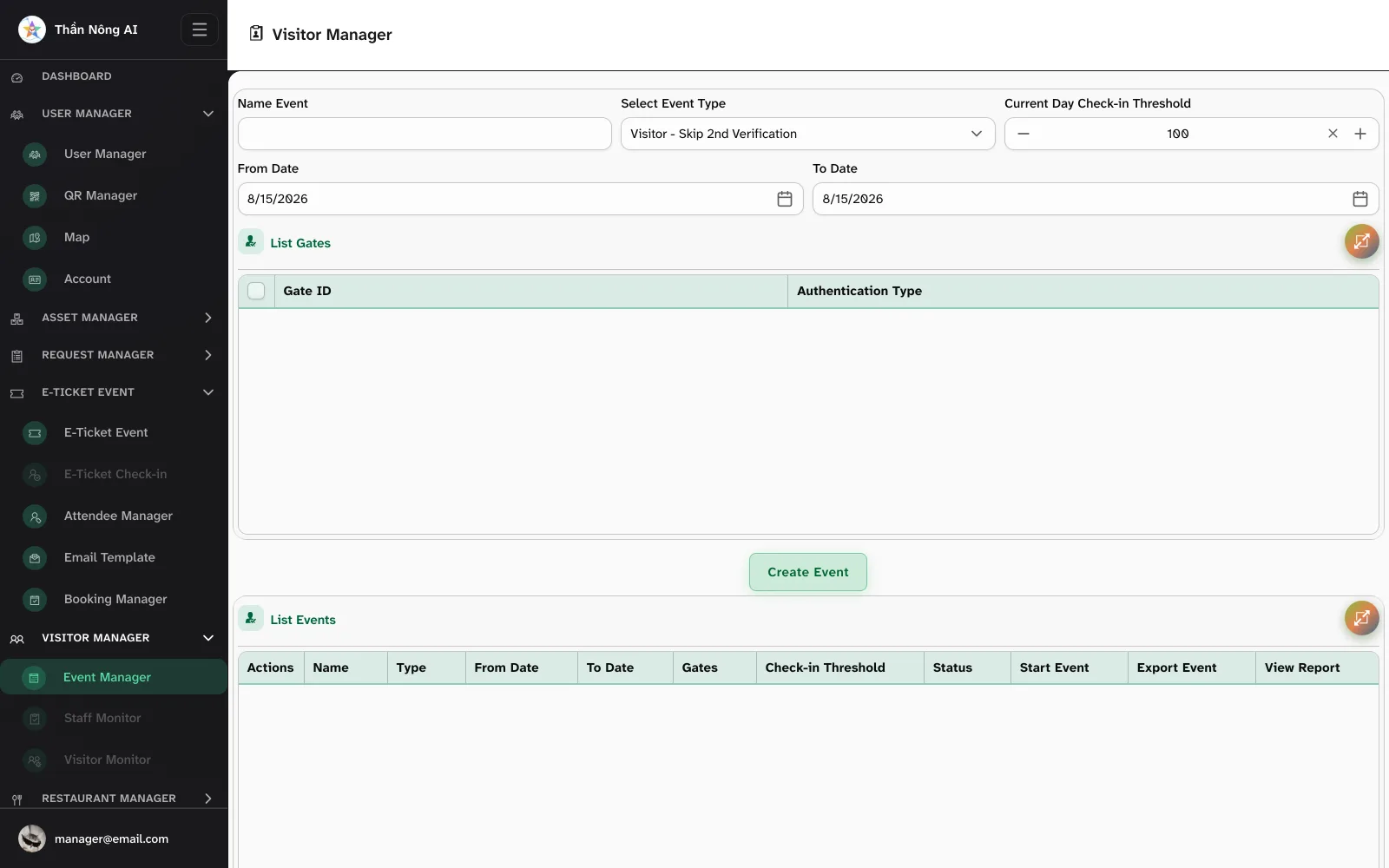
Task: Expand the ASSET MANAGER section
Action: [x=208, y=318]
